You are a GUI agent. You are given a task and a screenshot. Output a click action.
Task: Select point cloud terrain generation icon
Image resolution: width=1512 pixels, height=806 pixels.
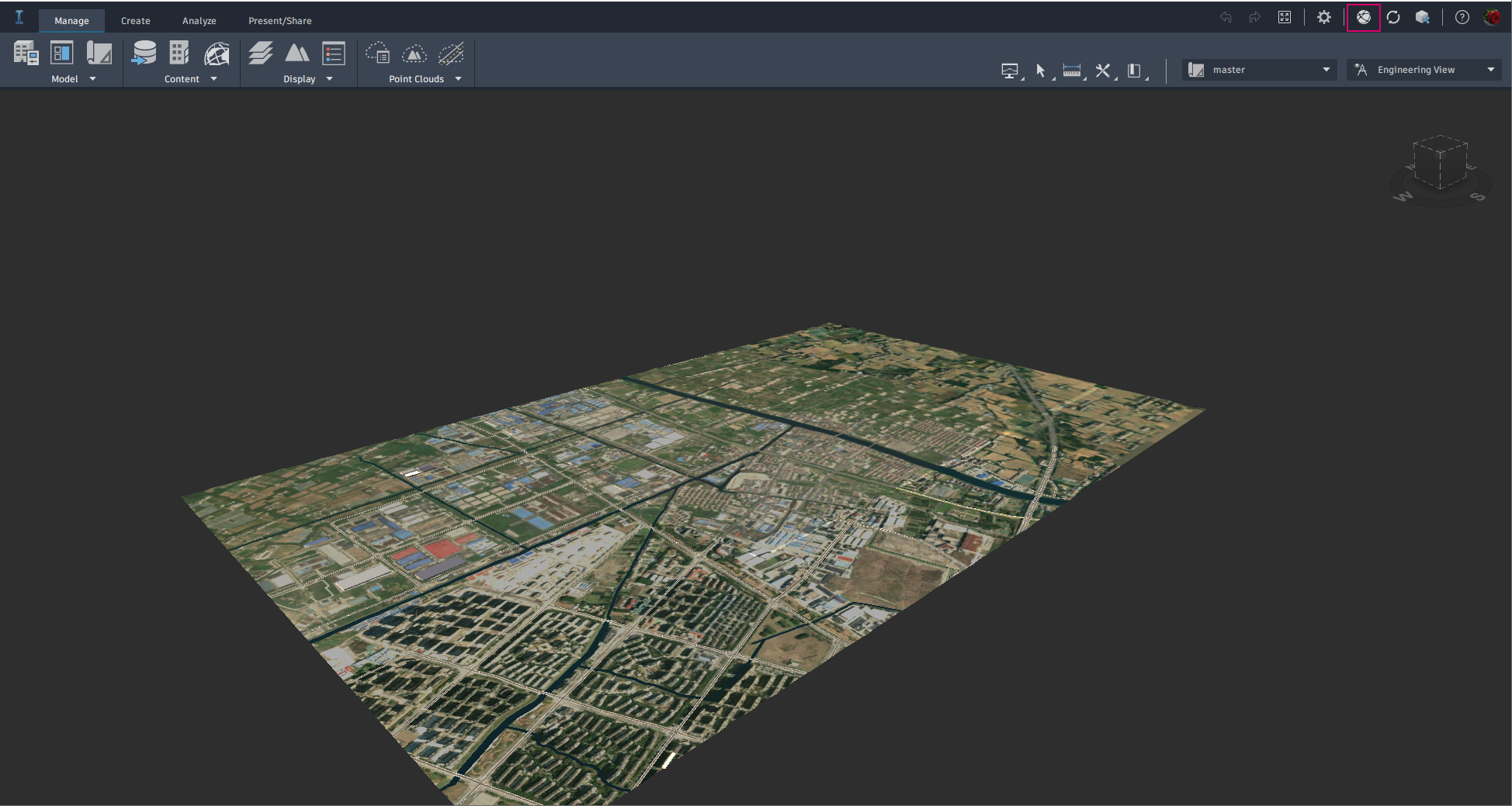(414, 54)
